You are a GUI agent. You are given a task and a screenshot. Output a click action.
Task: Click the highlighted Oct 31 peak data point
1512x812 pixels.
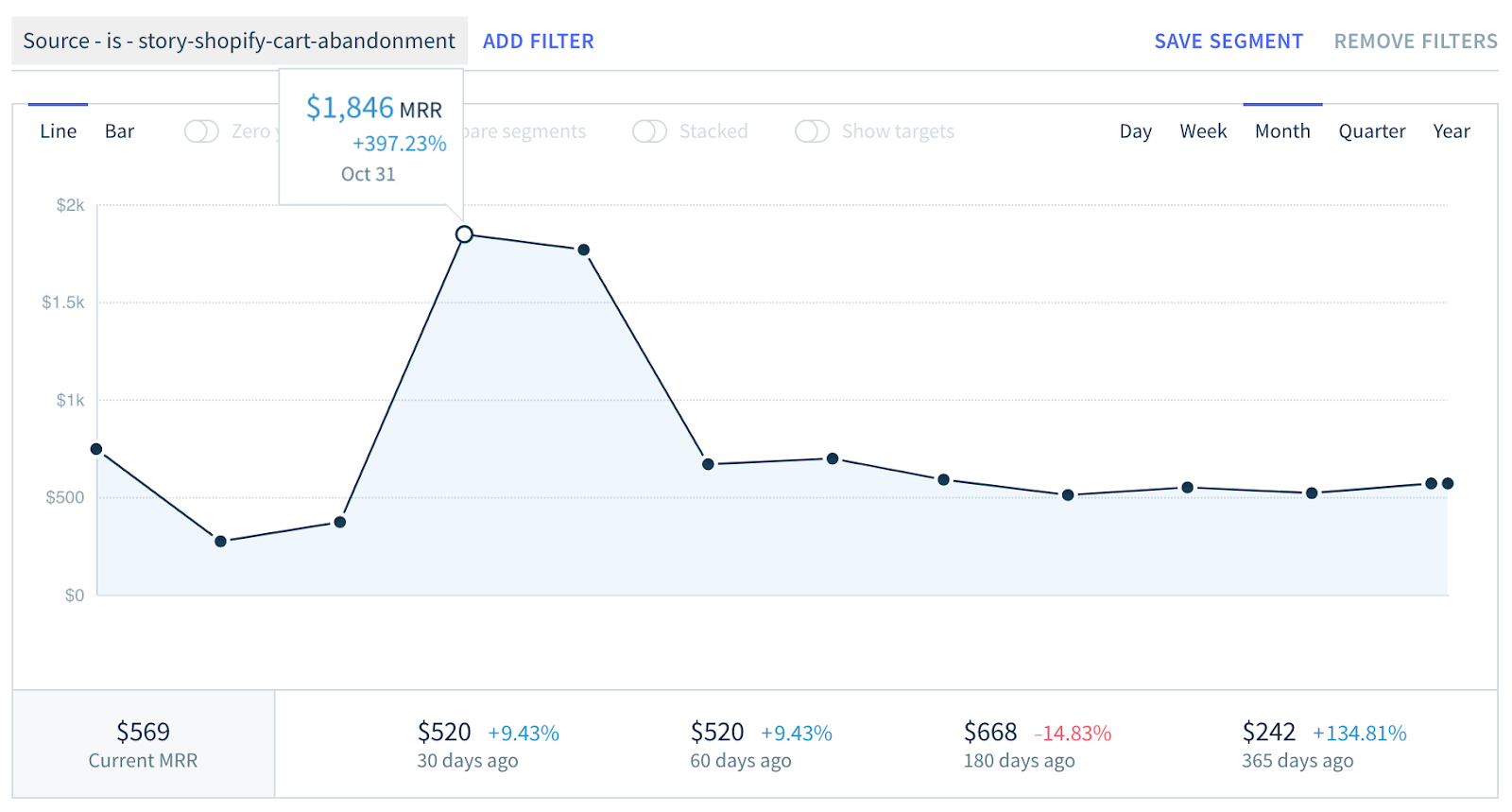click(x=464, y=234)
